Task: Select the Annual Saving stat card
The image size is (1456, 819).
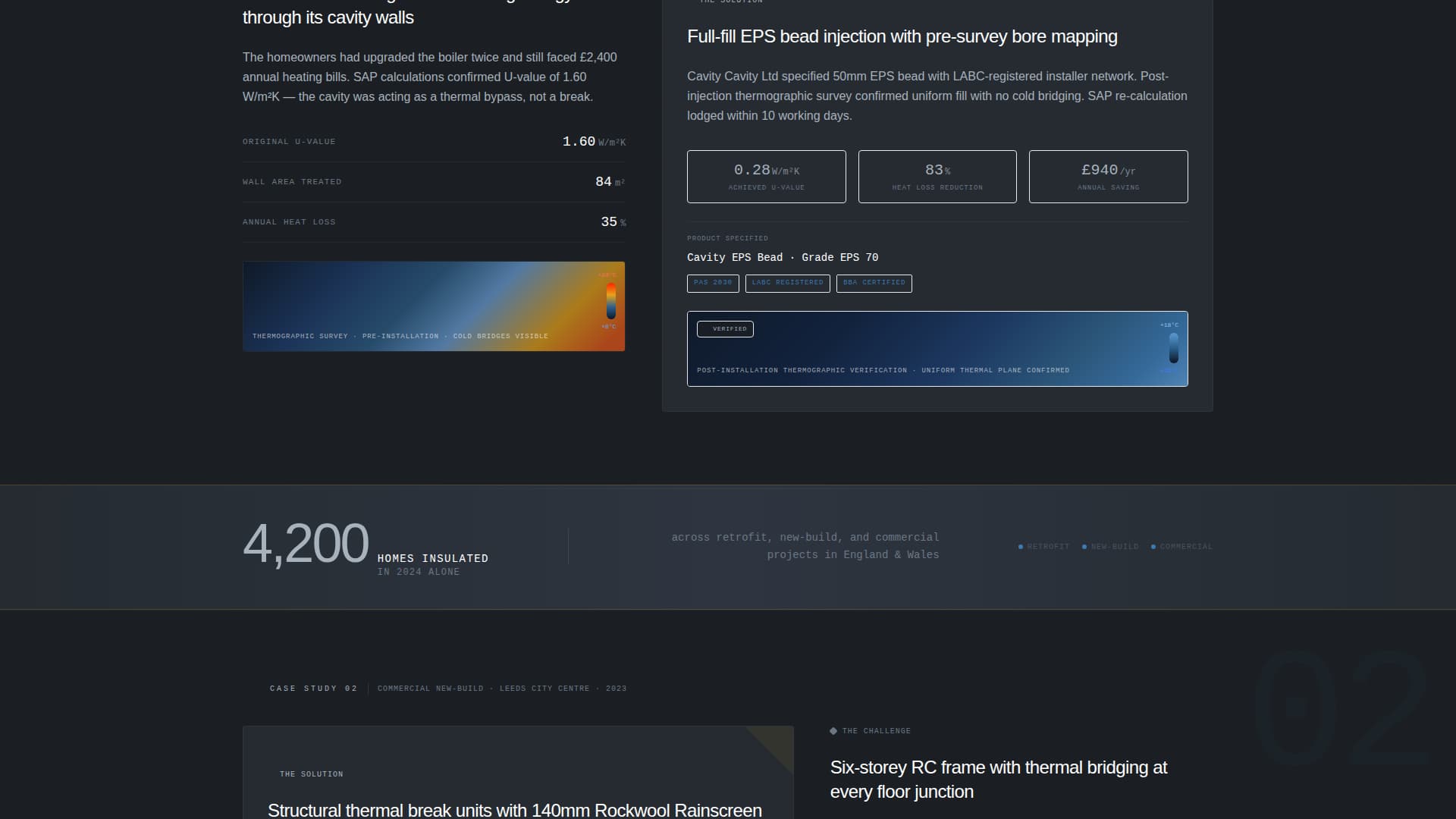Action: (1108, 177)
